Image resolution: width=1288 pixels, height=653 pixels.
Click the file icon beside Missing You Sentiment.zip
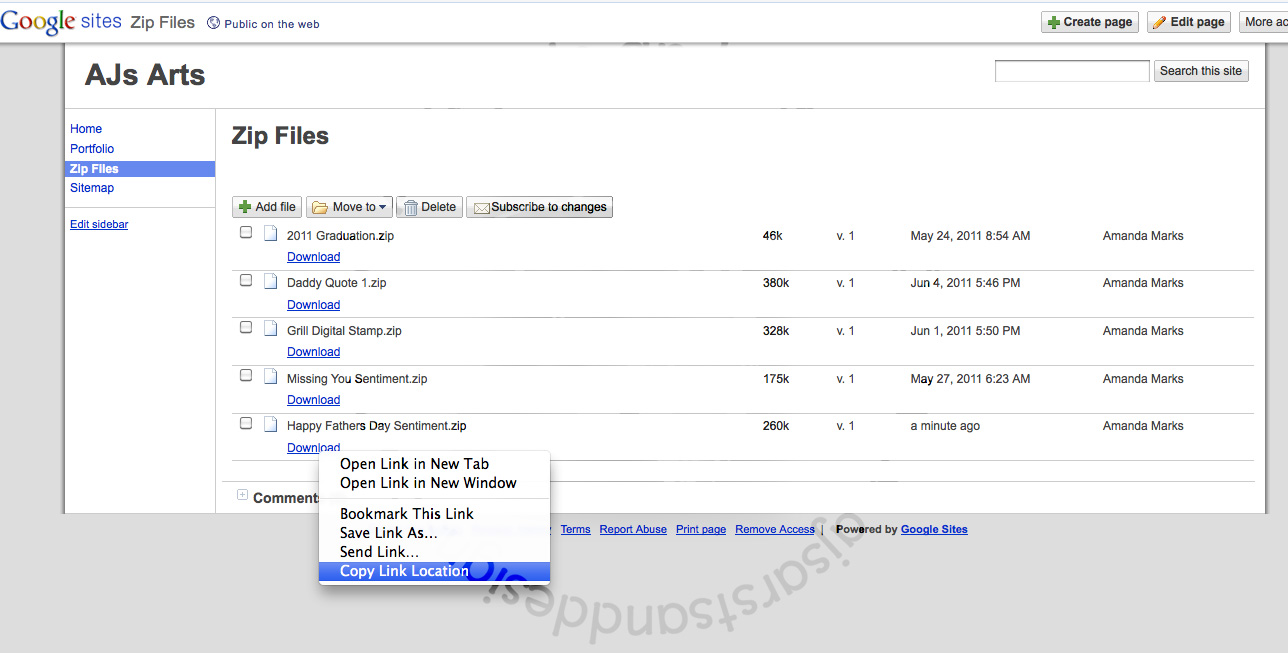pos(270,377)
